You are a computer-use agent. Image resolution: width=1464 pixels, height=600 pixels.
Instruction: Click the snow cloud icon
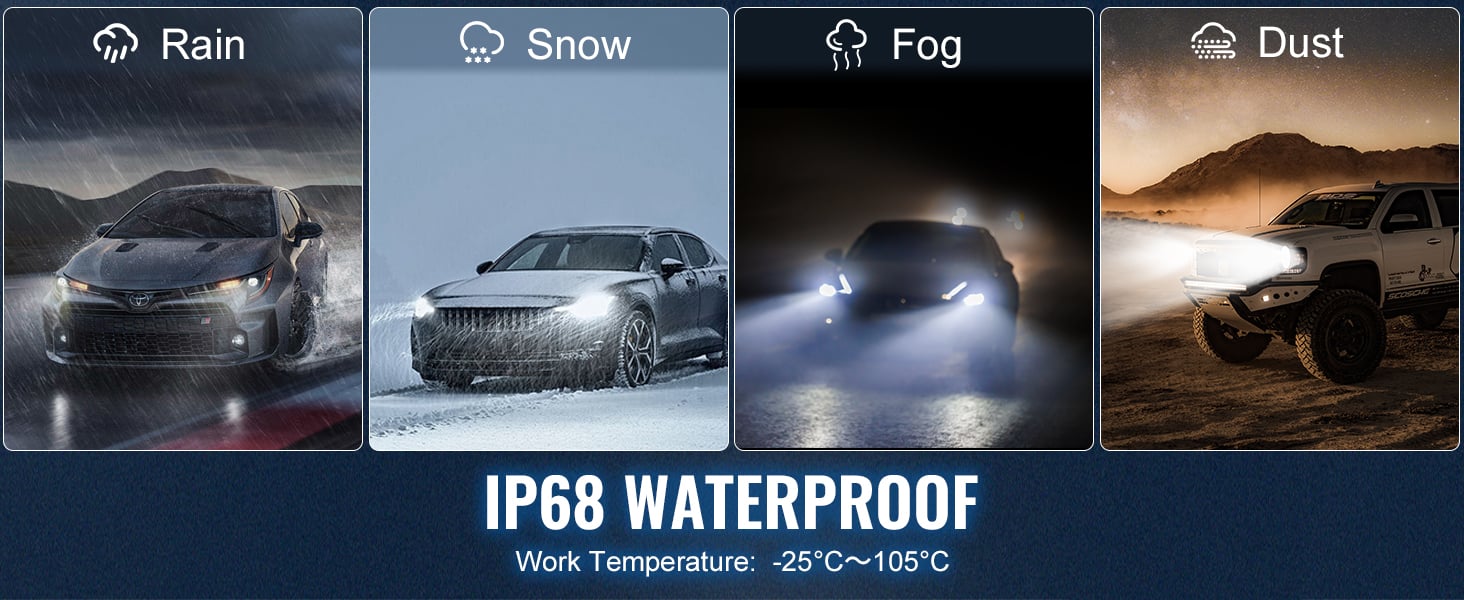tap(482, 45)
